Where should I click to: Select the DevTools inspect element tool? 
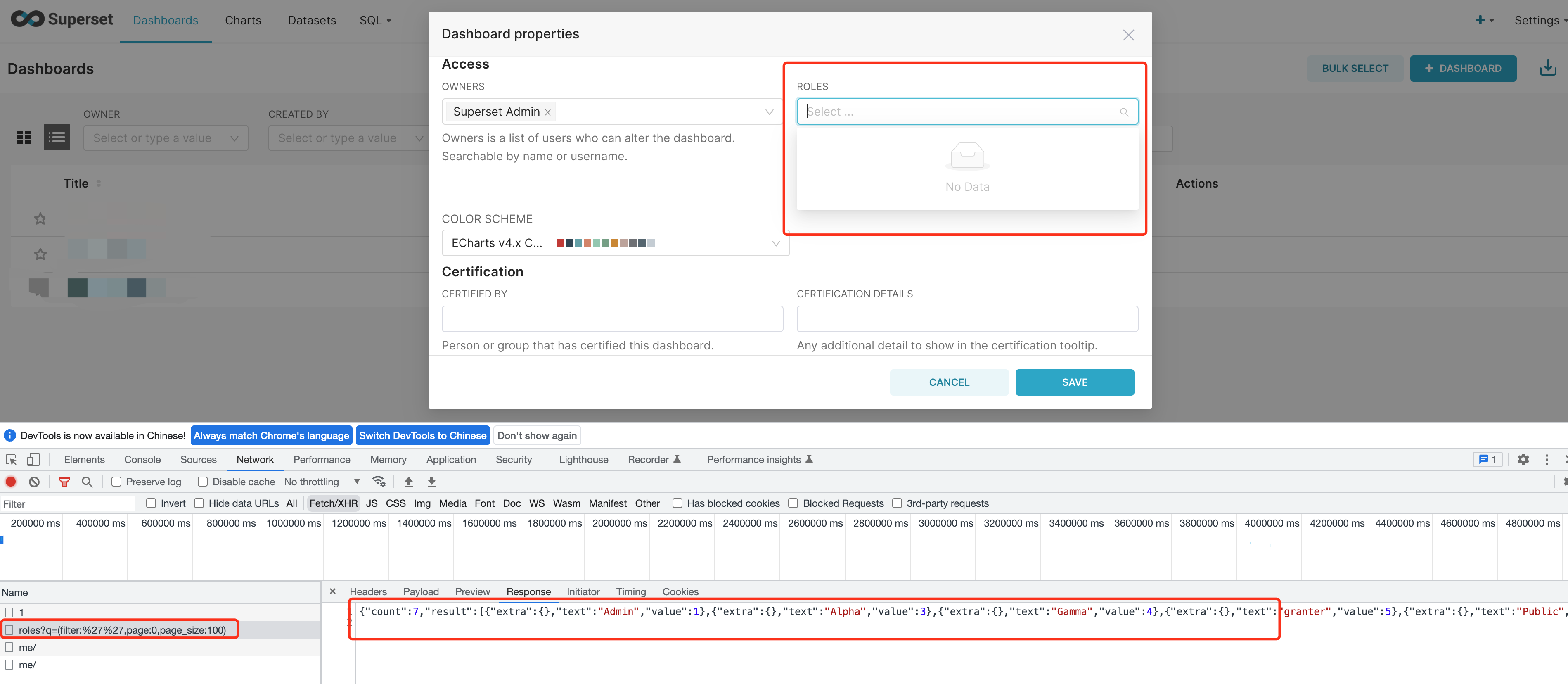coord(10,459)
